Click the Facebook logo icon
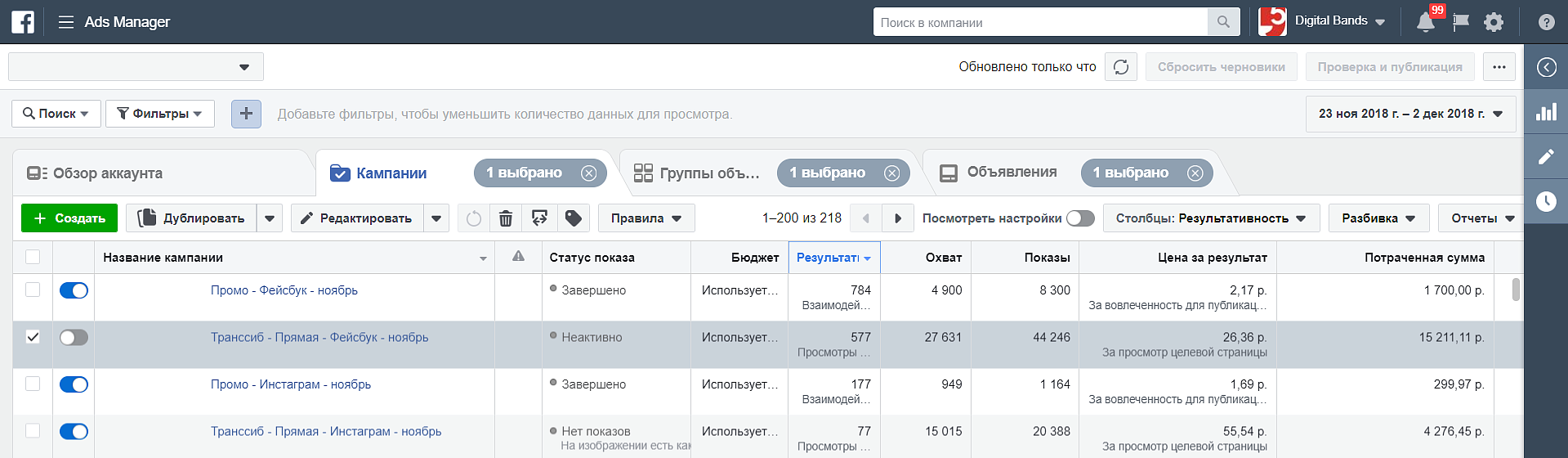Viewport: 1568px width, 458px height. click(23, 22)
